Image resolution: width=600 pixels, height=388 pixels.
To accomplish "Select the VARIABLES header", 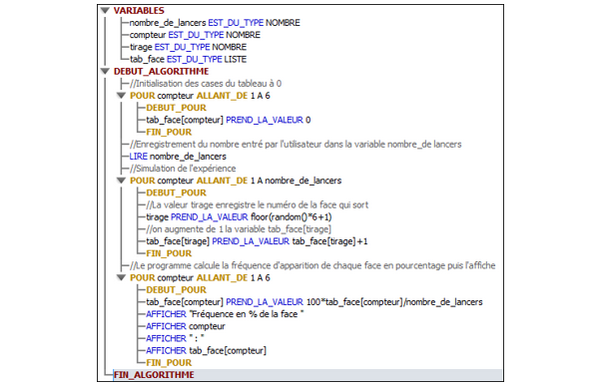I will (139, 11).
